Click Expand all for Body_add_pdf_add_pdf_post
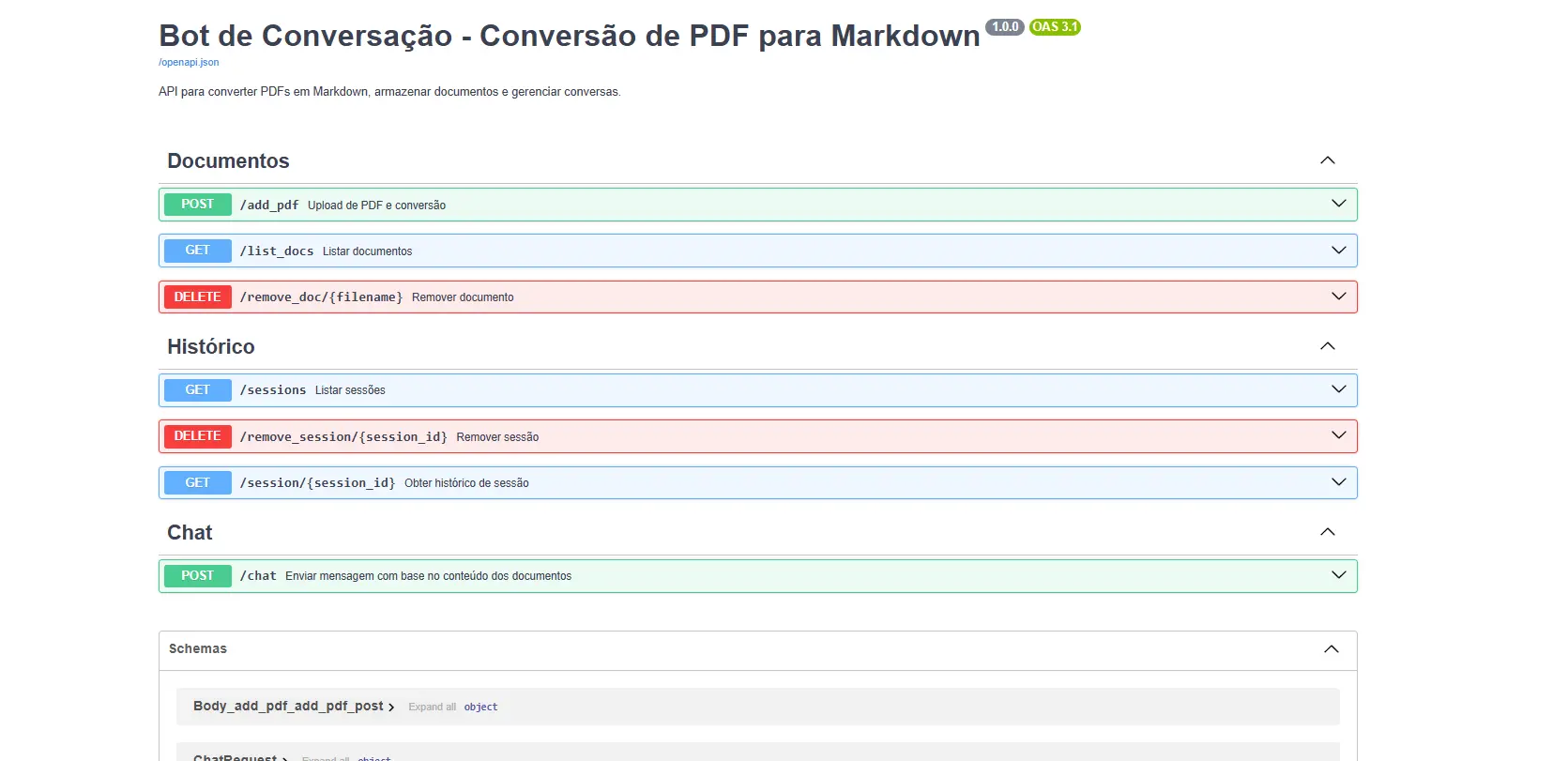Screen dimensions: 1568x761 pos(432,708)
